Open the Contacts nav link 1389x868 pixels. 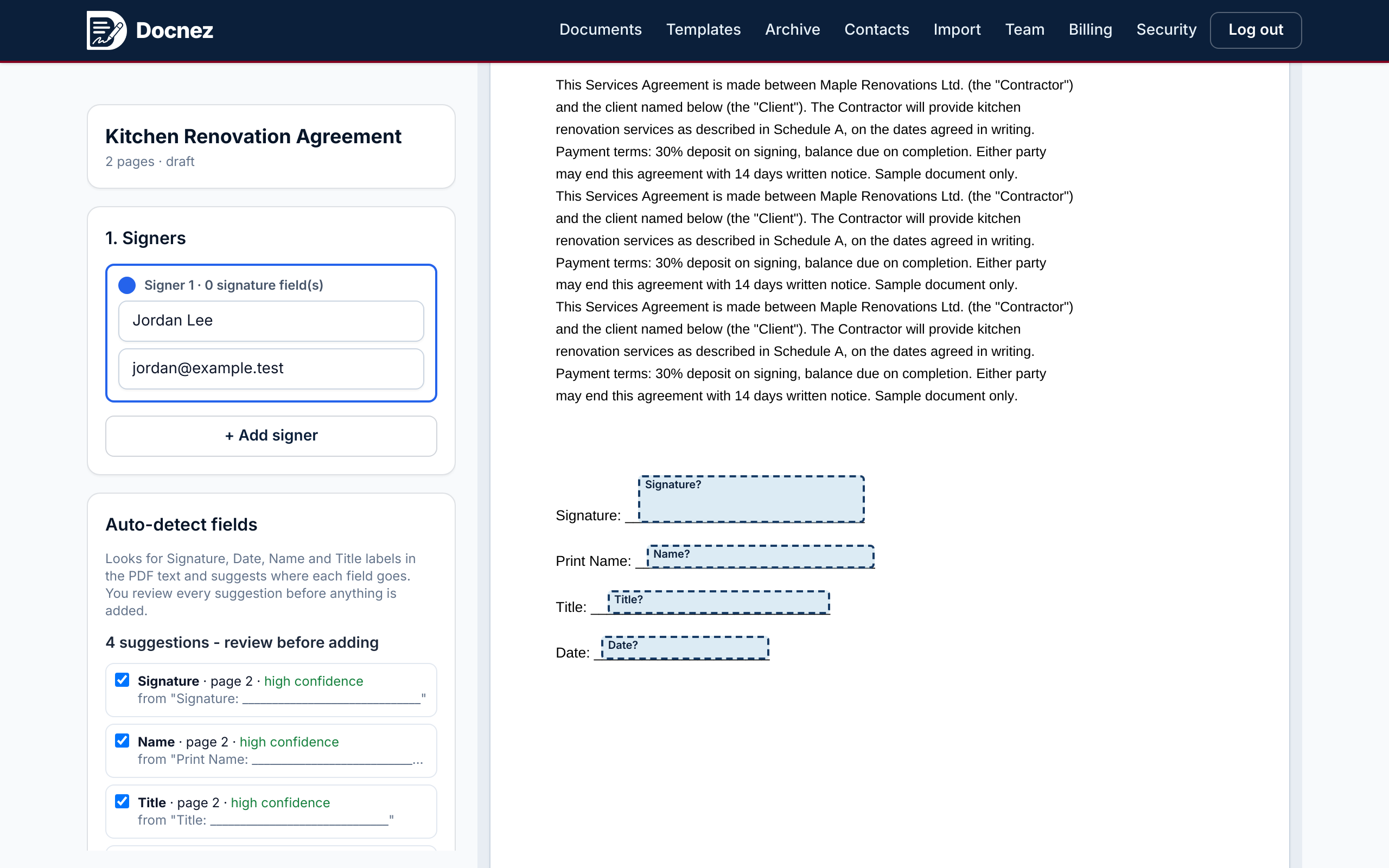tap(876, 30)
